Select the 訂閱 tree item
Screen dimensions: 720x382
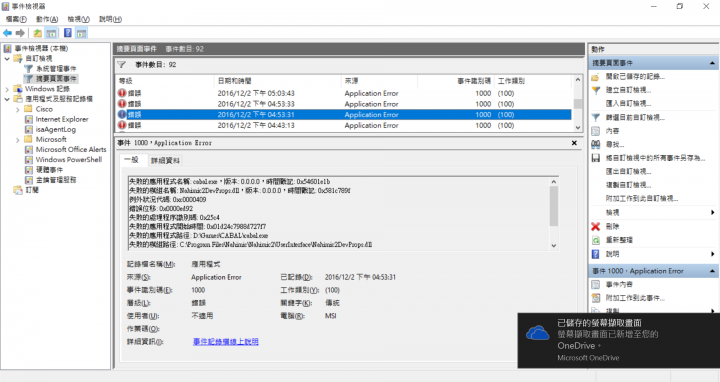tap(32, 190)
